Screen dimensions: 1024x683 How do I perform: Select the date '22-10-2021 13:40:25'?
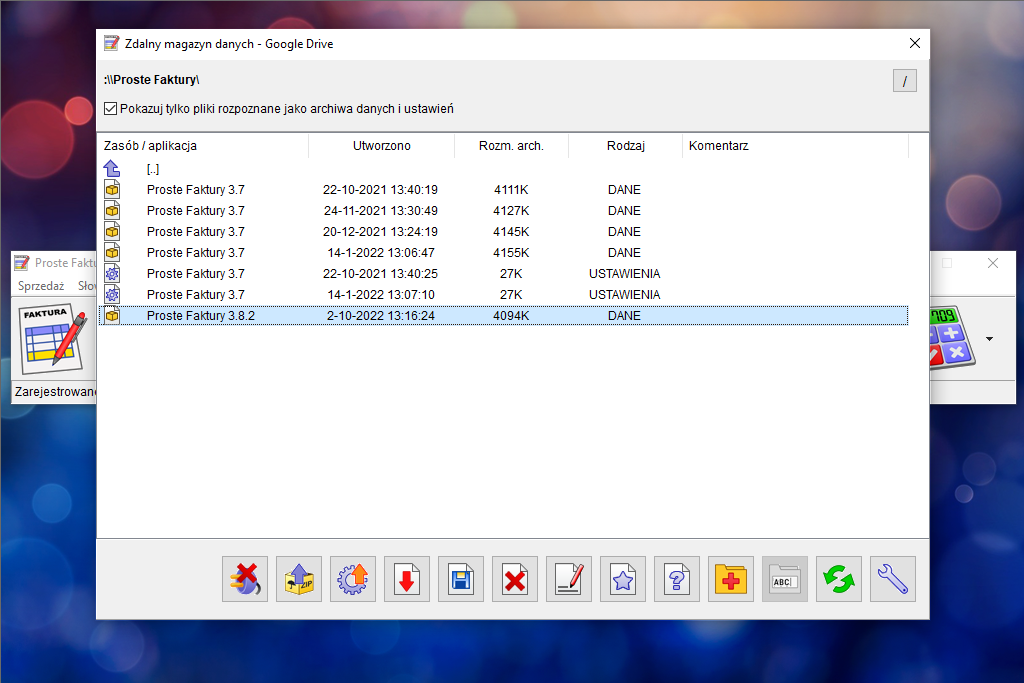pos(380,274)
